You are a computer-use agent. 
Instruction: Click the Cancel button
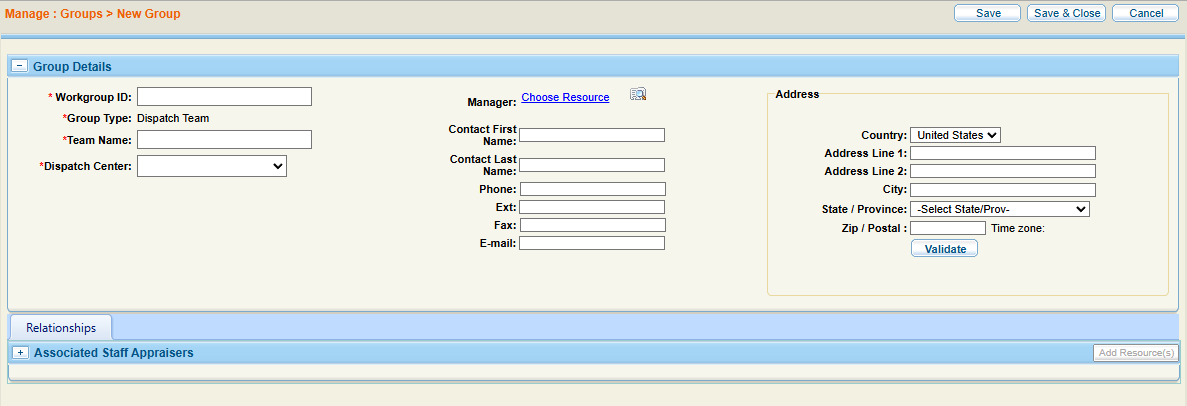coord(1145,13)
